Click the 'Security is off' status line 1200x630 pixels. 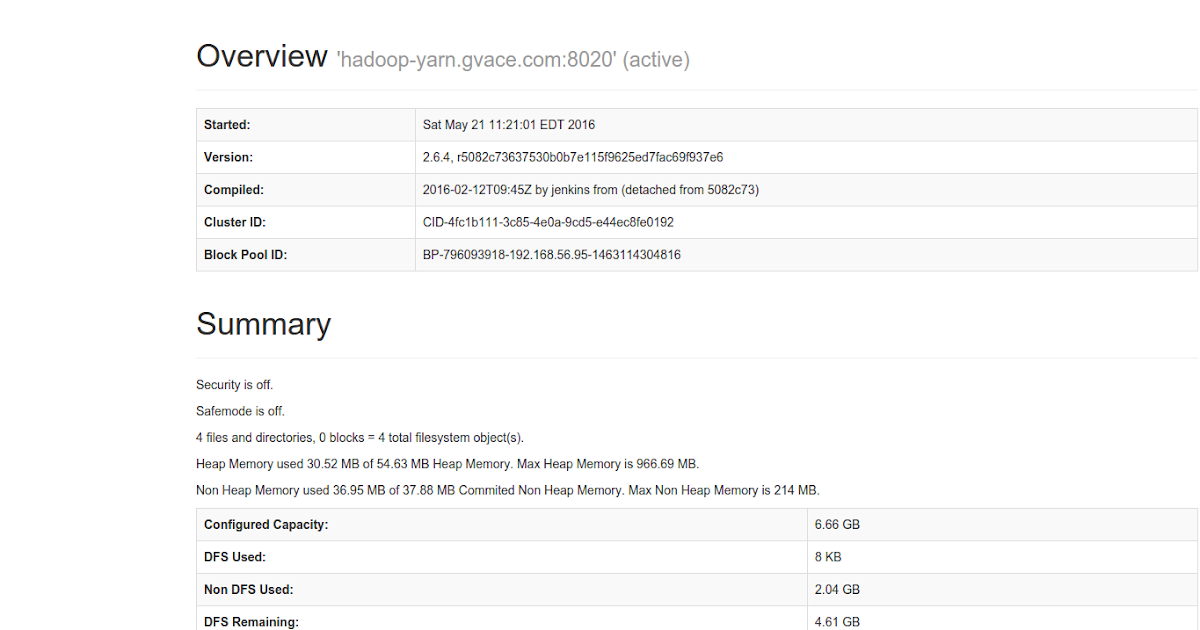tap(234, 384)
